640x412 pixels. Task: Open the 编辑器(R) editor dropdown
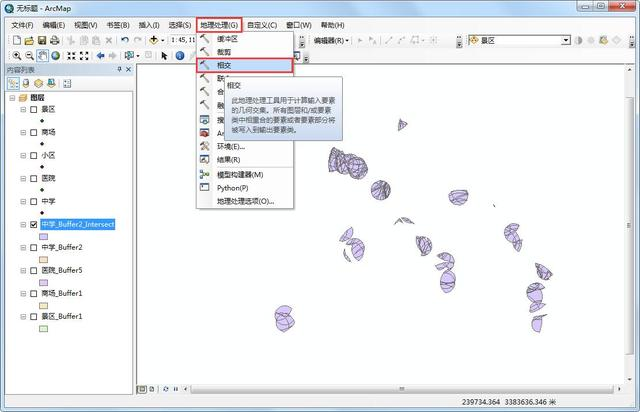pyautogui.click(x=331, y=40)
